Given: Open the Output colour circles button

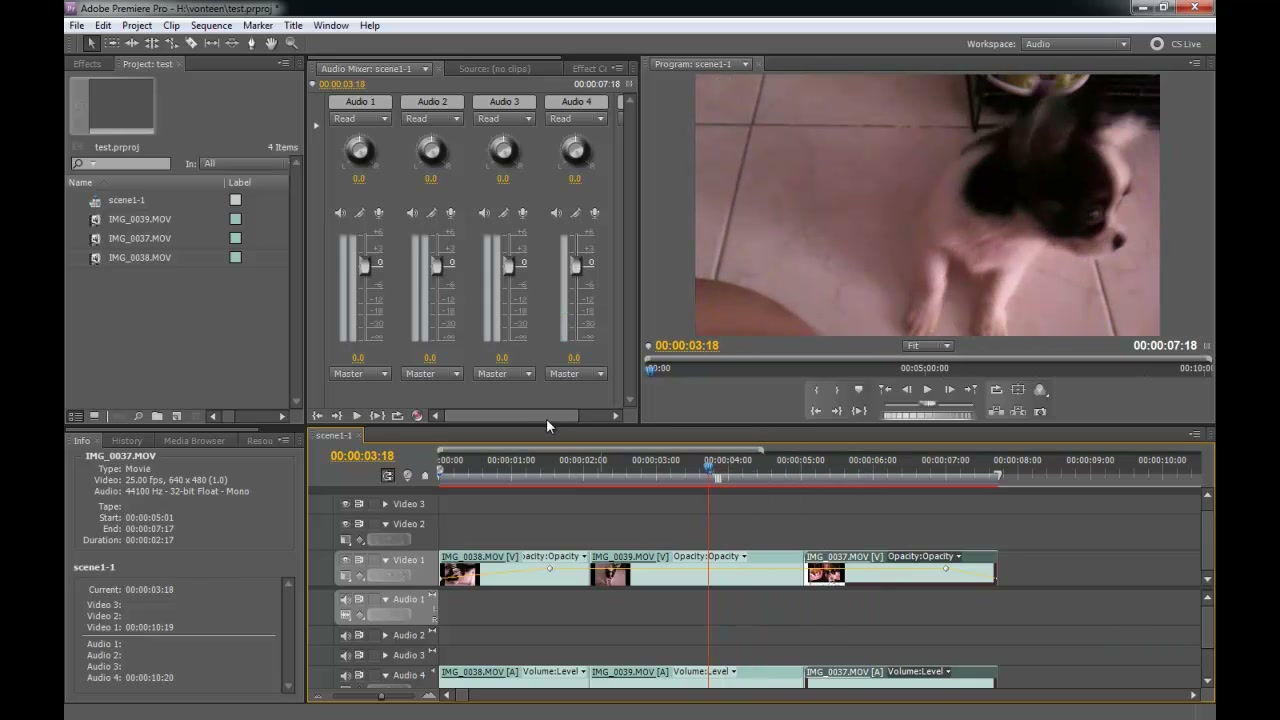Looking at the screenshot, I should [x=1040, y=390].
